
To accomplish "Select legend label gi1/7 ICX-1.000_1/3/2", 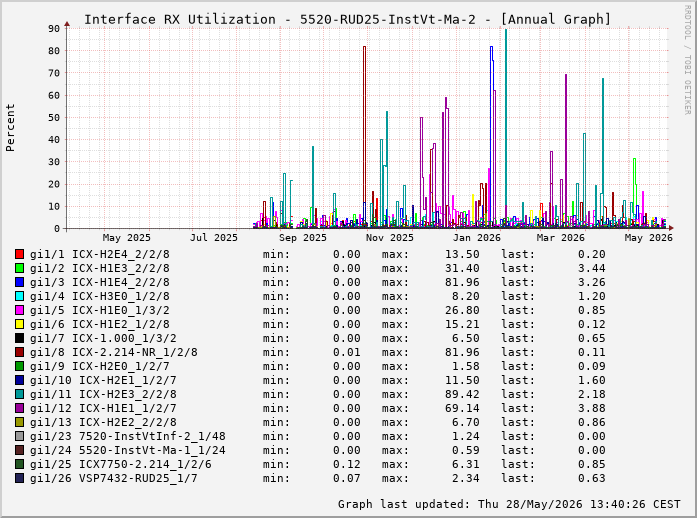I will (x=103, y=338).
